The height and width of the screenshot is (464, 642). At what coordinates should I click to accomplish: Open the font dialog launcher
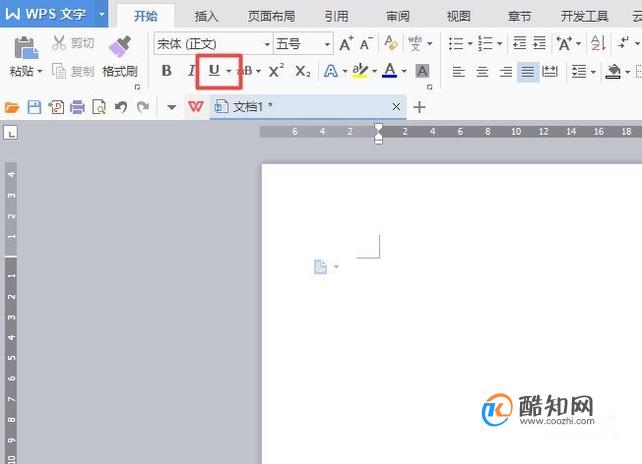[430, 87]
